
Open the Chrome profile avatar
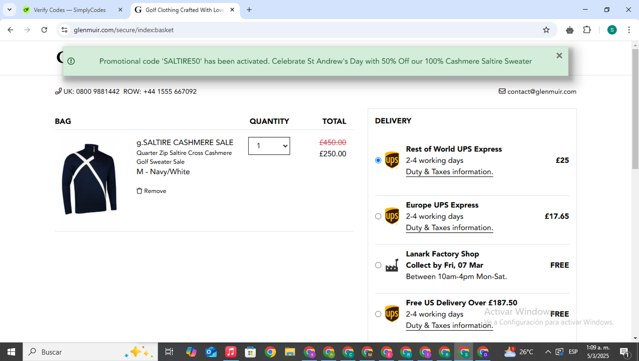pyautogui.click(x=612, y=30)
